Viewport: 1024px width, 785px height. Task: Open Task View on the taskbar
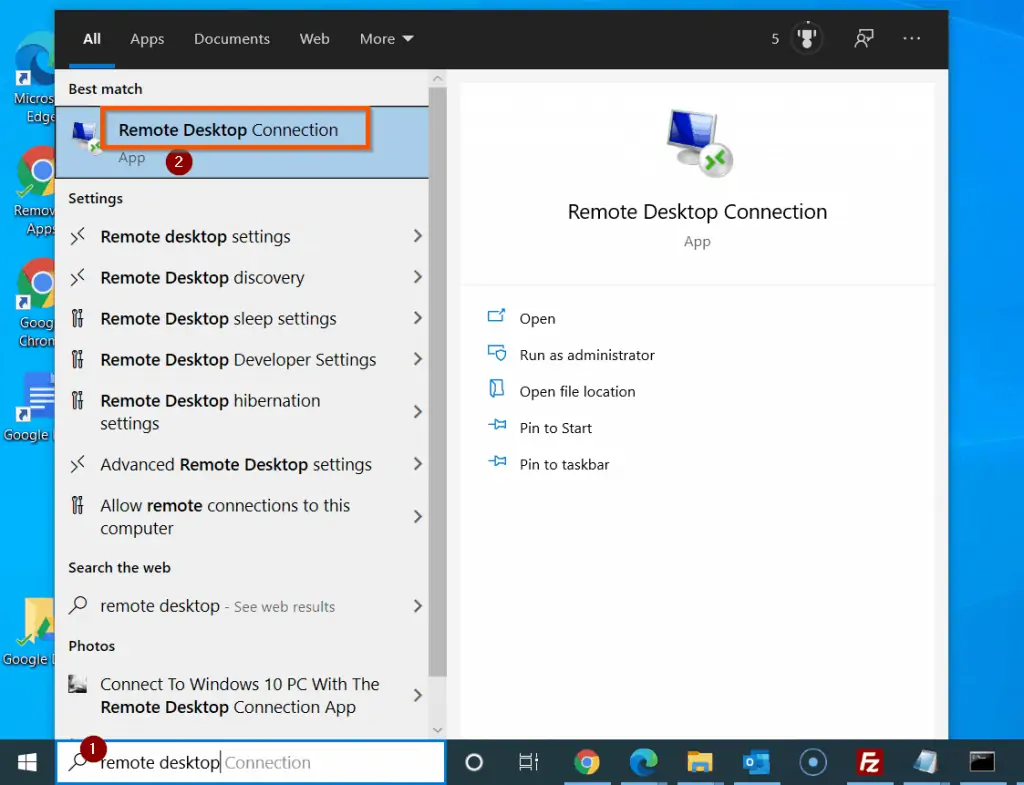528,763
